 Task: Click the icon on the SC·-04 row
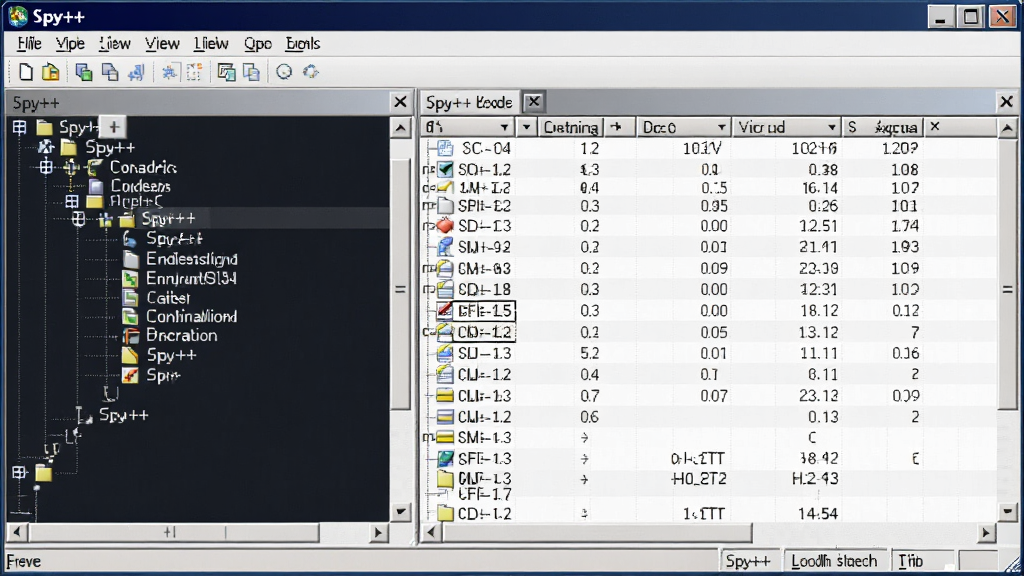click(x=445, y=148)
